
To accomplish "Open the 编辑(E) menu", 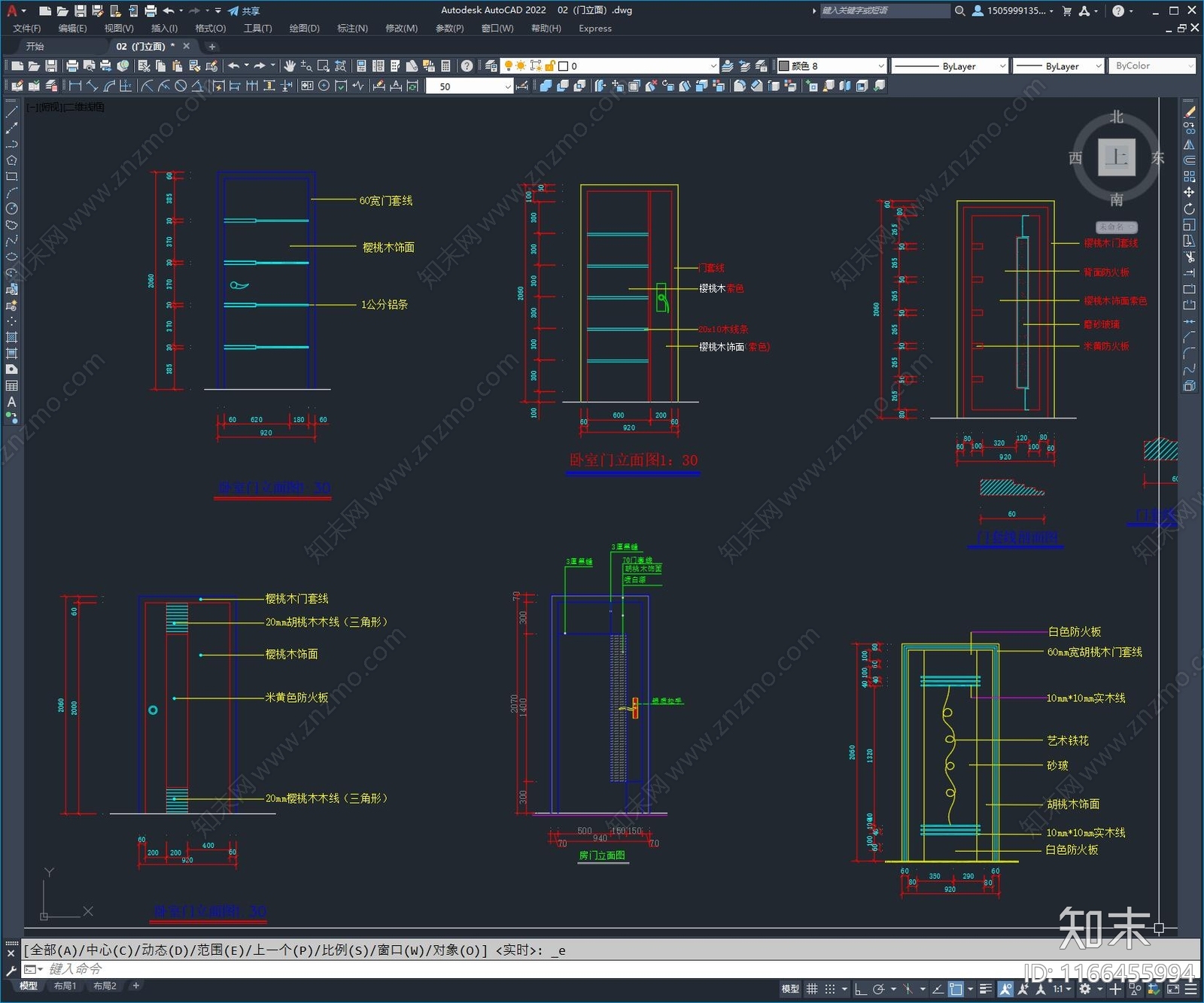I will click(x=72, y=29).
